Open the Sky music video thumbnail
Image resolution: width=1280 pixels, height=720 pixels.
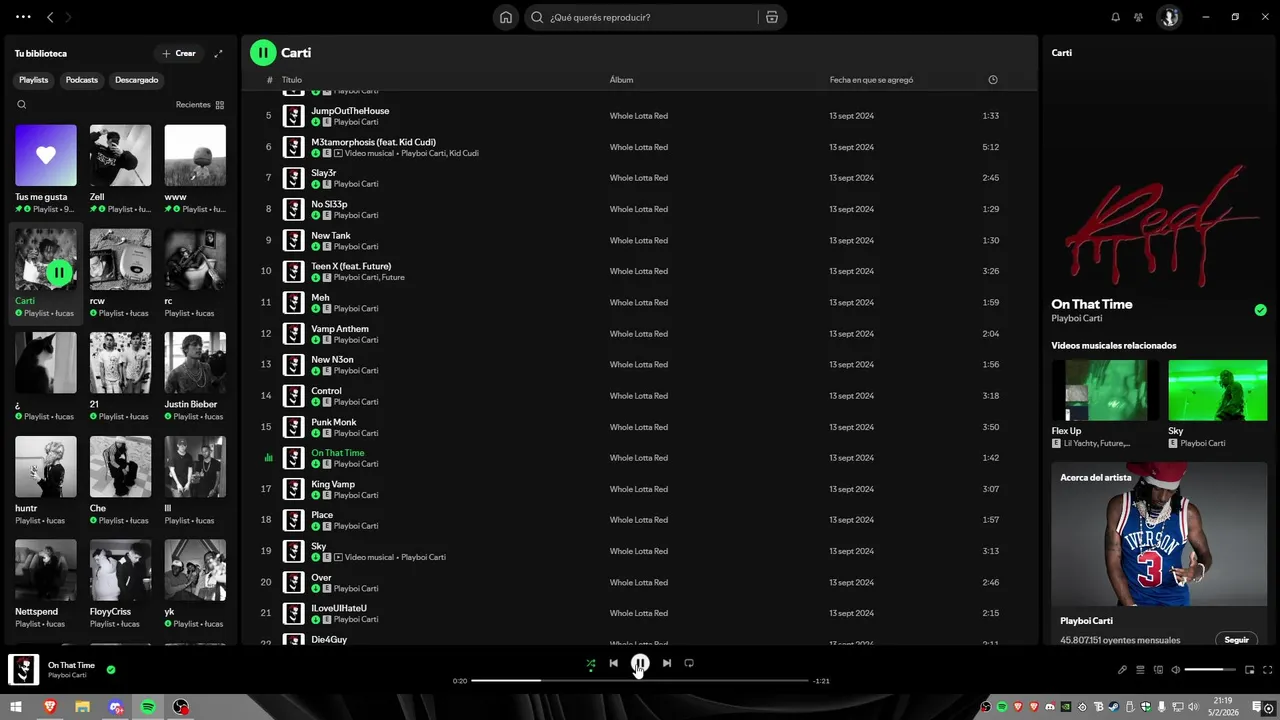[x=1217, y=390]
